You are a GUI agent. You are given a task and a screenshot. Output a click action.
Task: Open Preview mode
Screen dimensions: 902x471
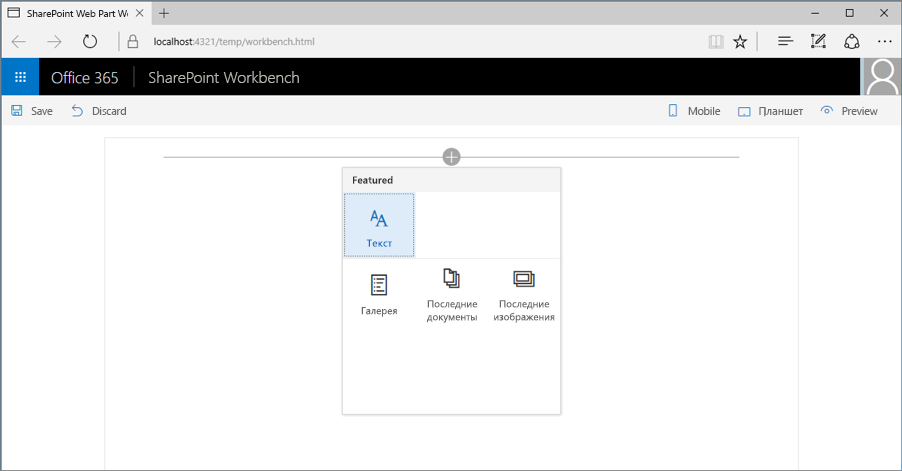849,111
